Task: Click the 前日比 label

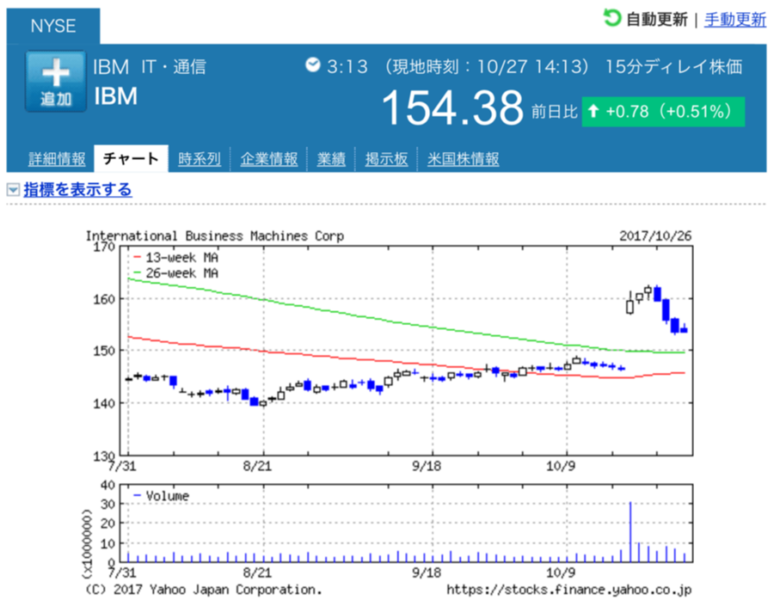Action: [x=554, y=111]
